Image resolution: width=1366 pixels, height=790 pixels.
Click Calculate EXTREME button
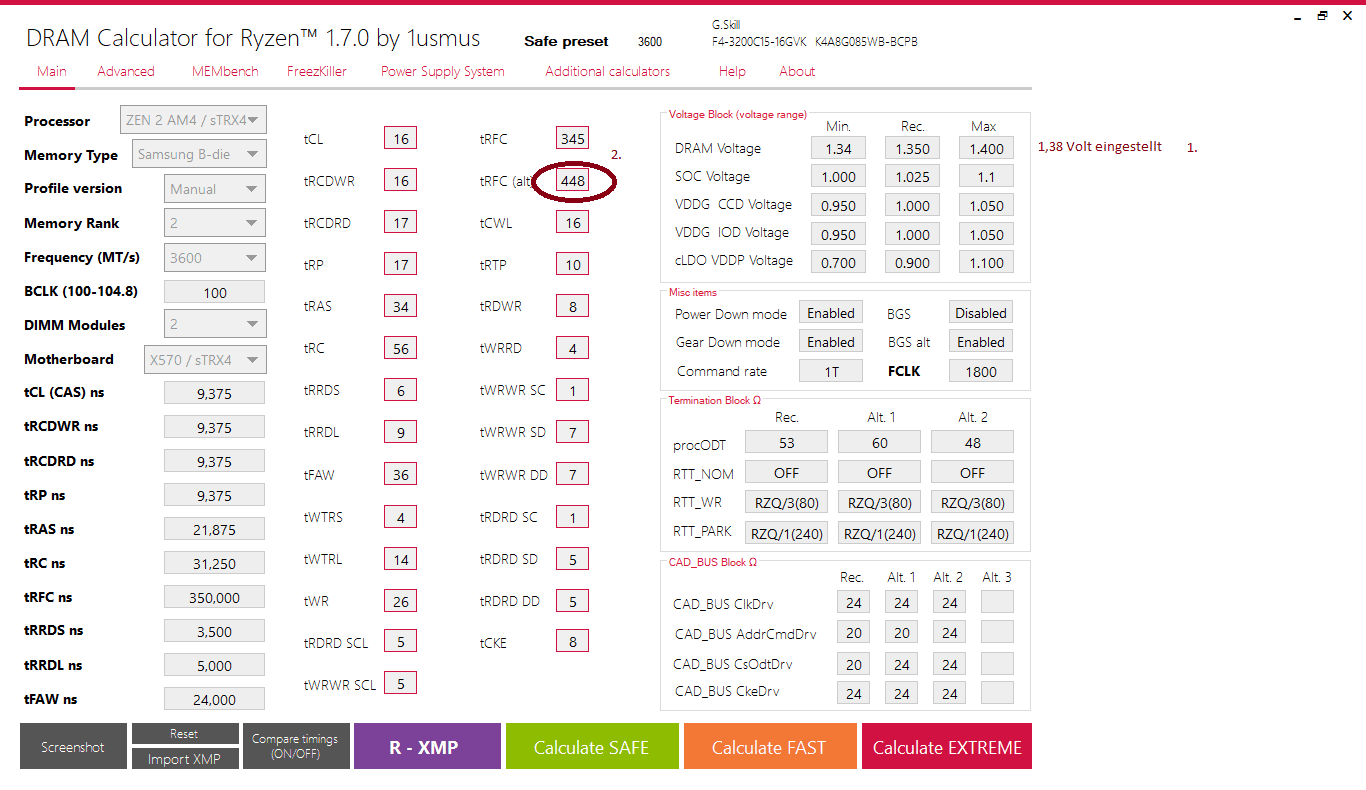pyautogui.click(x=947, y=746)
